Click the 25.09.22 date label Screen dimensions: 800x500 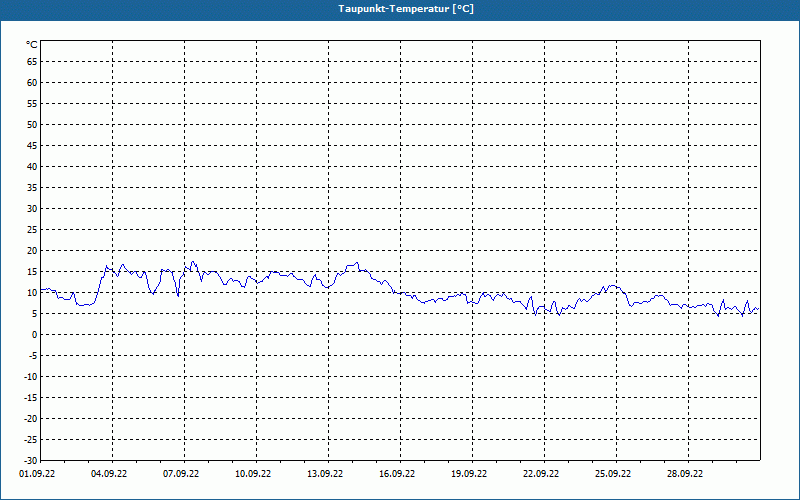[x=613, y=474]
